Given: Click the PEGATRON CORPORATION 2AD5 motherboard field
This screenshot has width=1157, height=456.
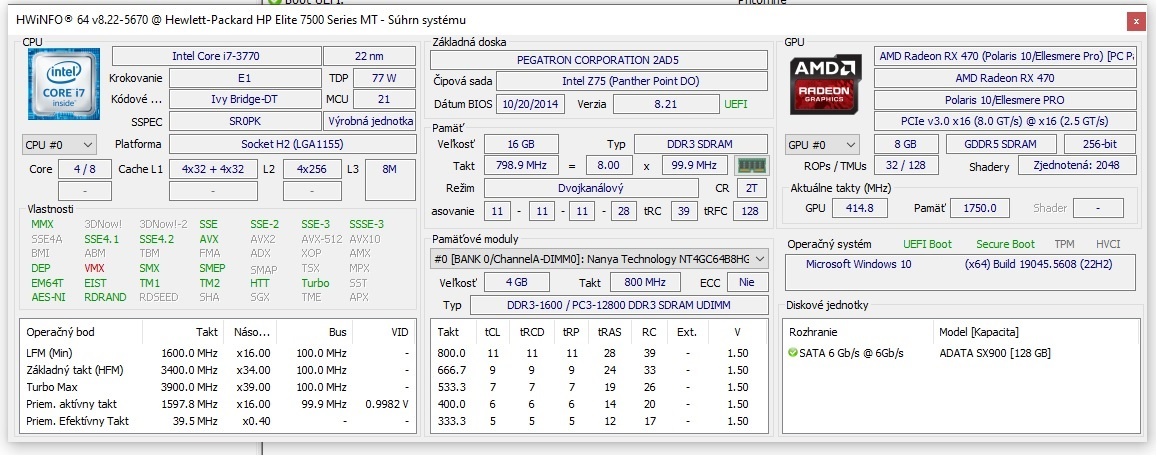Looking at the screenshot, I should [598, 60].
